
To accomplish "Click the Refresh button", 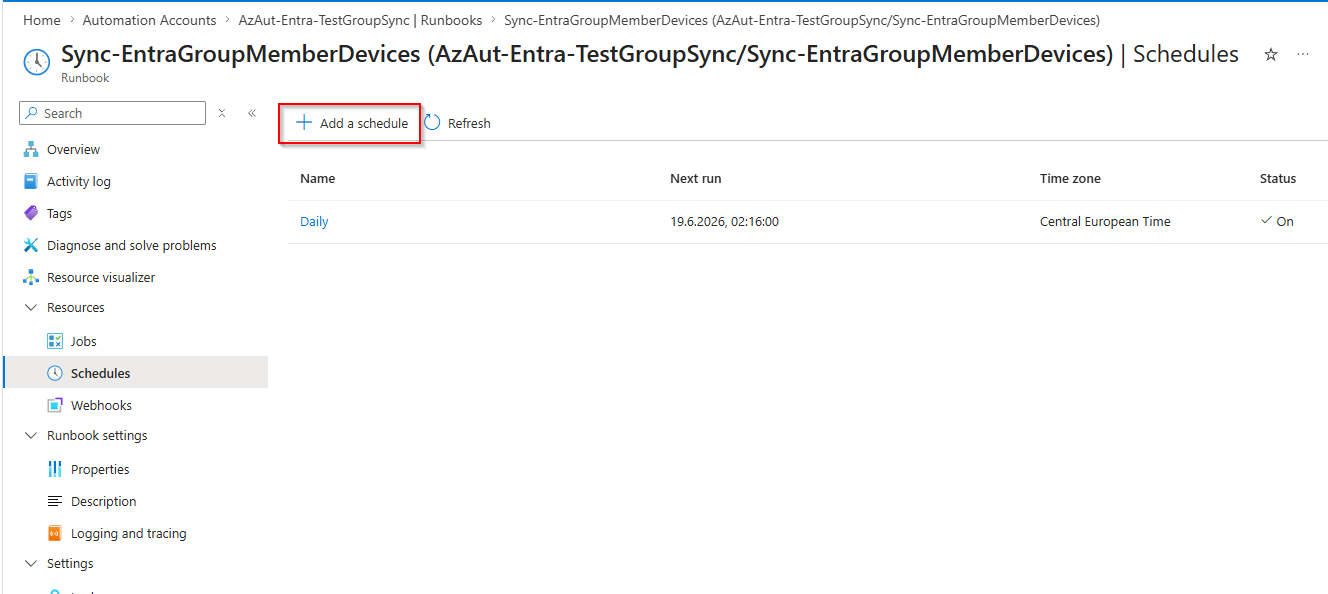I will pyautogui.click(x=457, y=123).
